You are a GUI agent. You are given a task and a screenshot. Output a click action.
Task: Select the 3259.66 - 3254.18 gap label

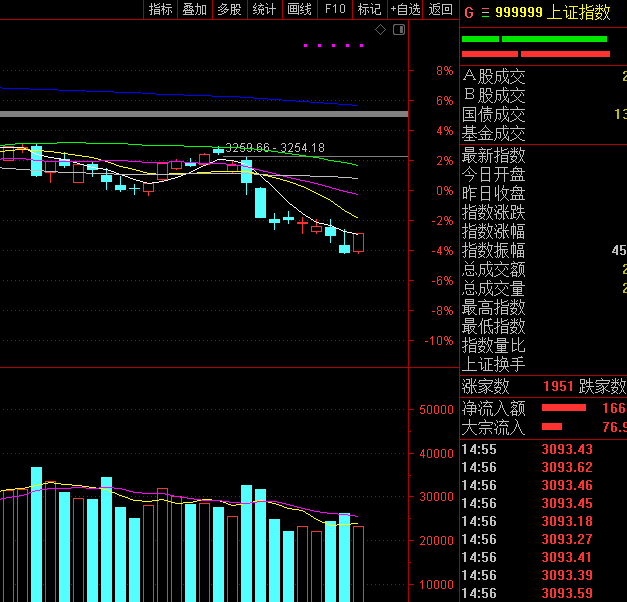click(275, 148)
